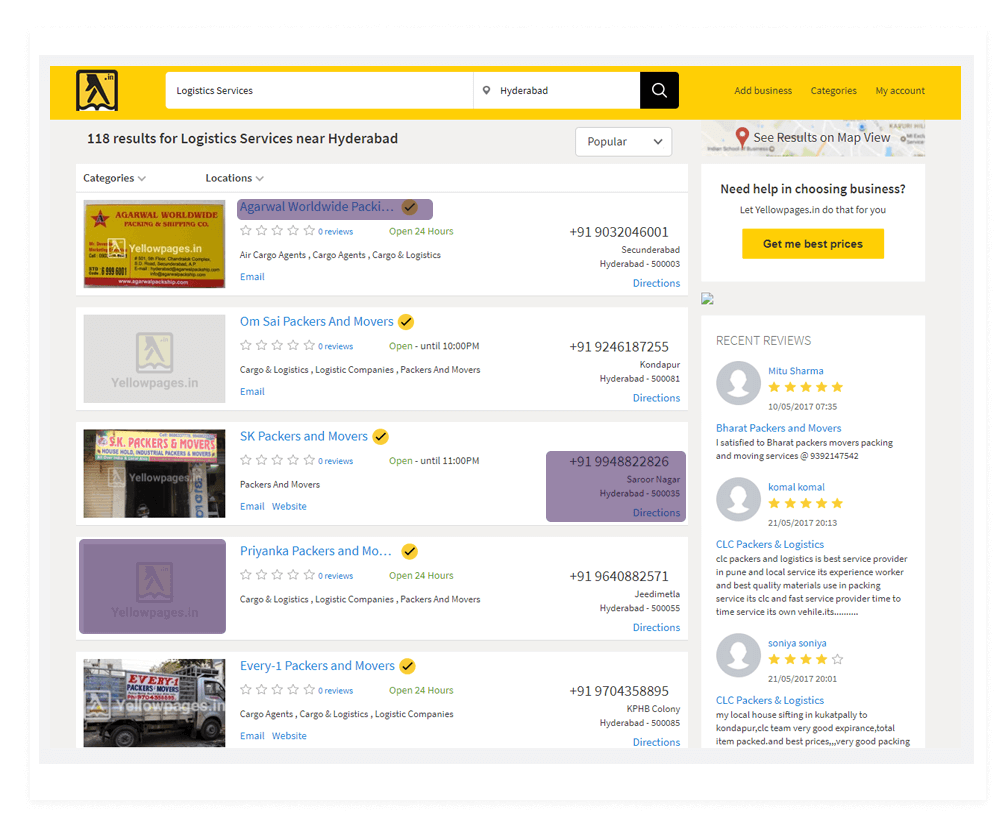Open My account menu
Viewport: 1007px width, 831px height.
pyautogui.click(x=900, y=91)
